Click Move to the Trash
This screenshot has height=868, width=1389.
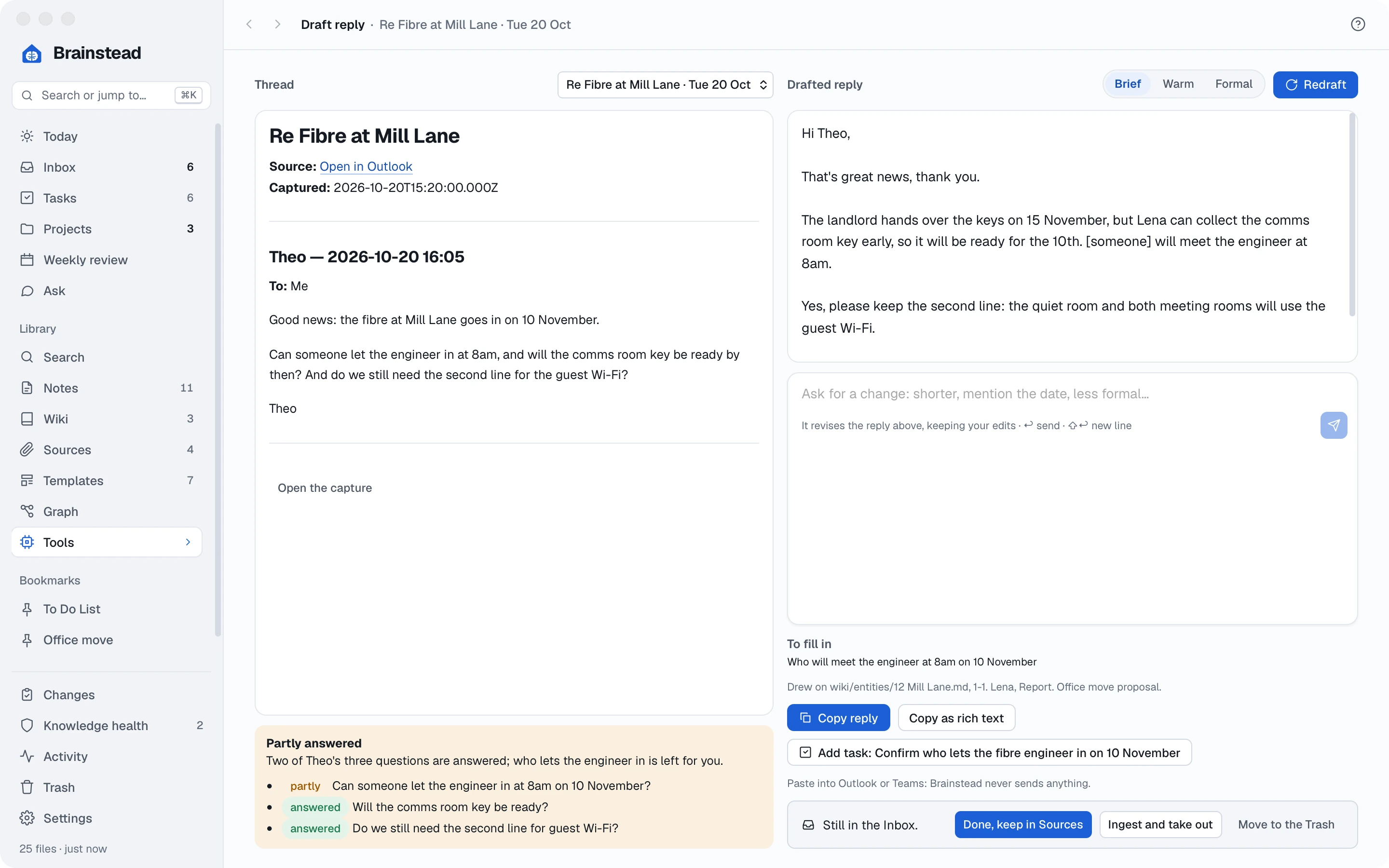[1286, 825]
